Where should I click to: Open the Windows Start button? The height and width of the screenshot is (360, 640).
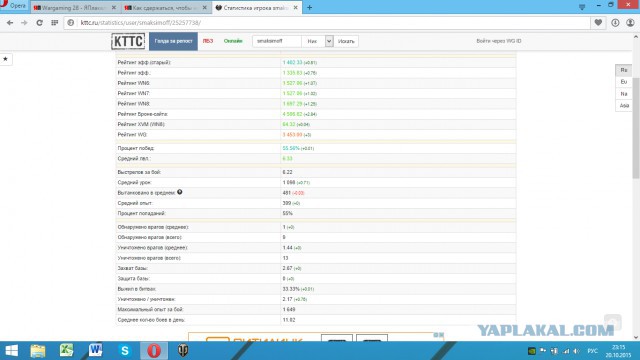point(11,351)
